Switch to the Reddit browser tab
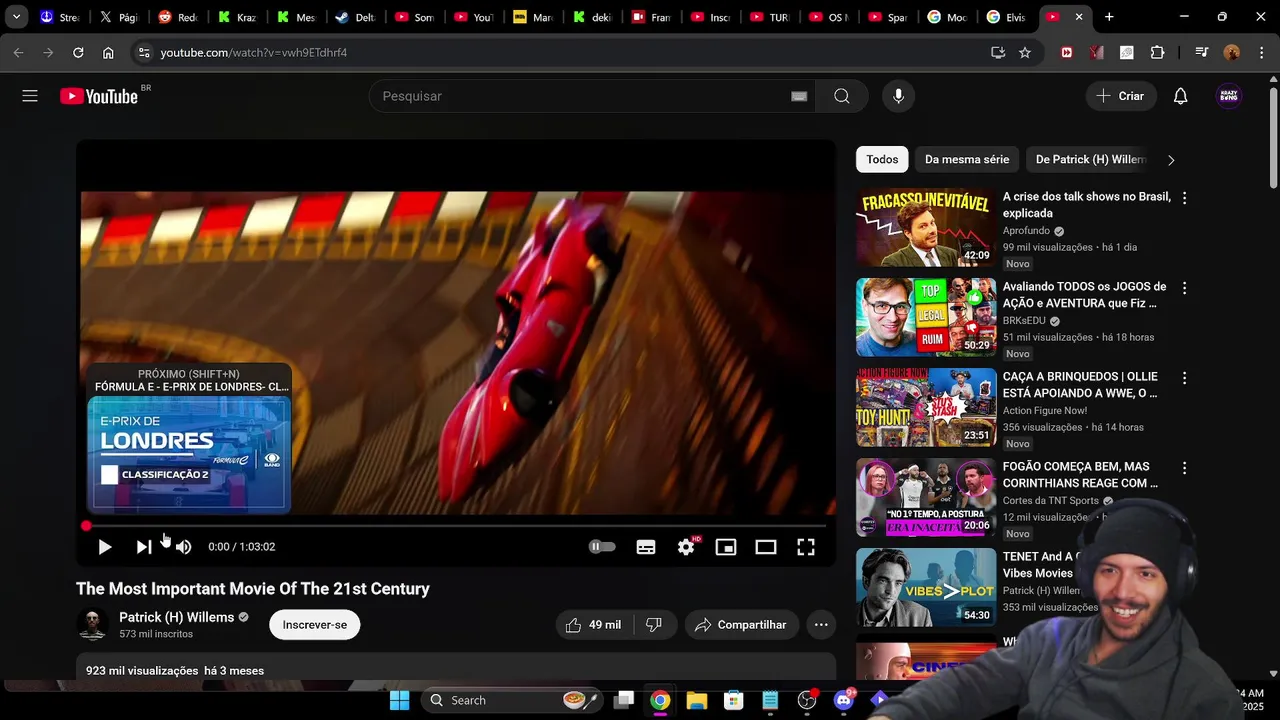The height and width of the screenshot is (720, 1280). tap(177, 17)
